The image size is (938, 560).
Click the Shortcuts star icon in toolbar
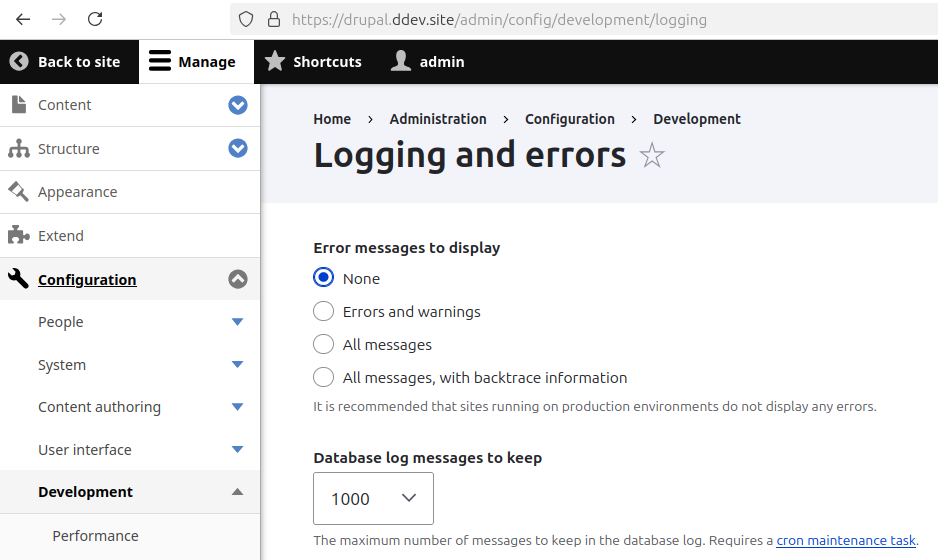click(x=275, y=62)
